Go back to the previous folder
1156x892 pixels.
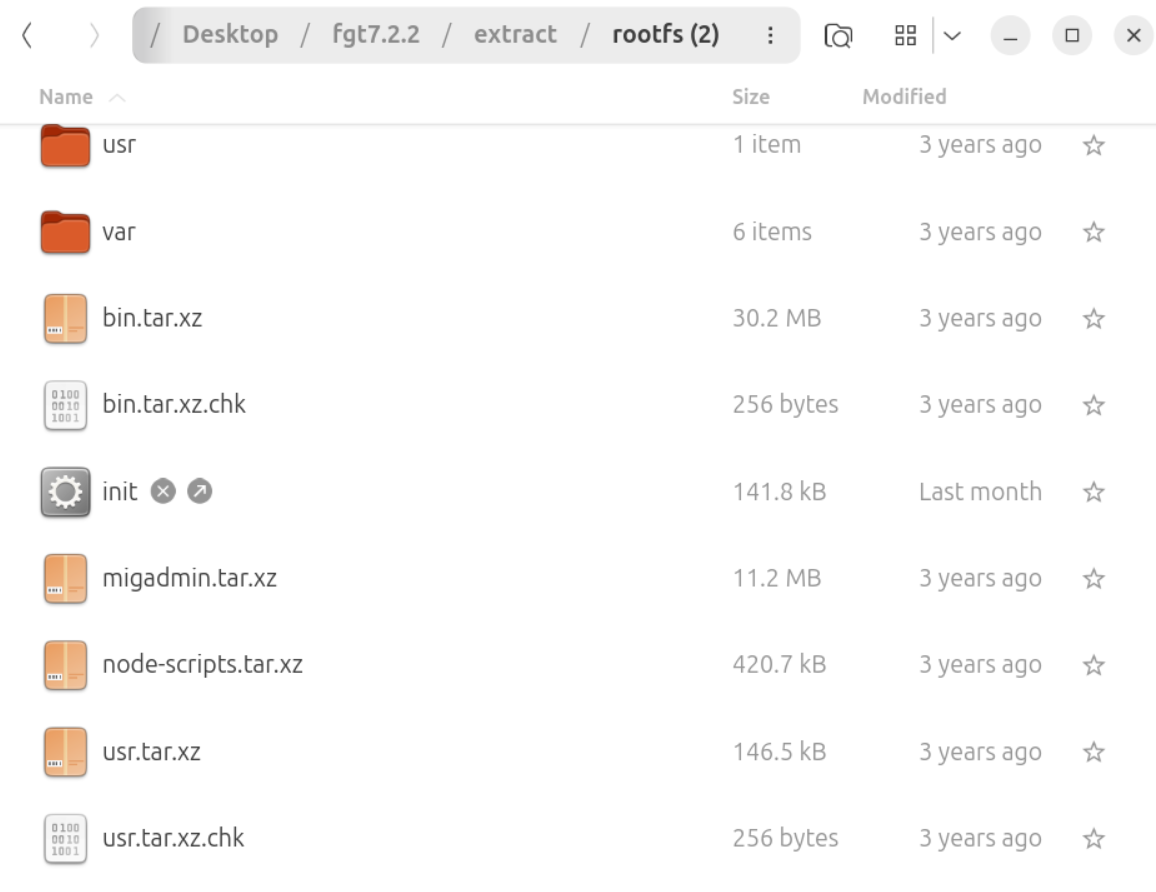[27, 35]
